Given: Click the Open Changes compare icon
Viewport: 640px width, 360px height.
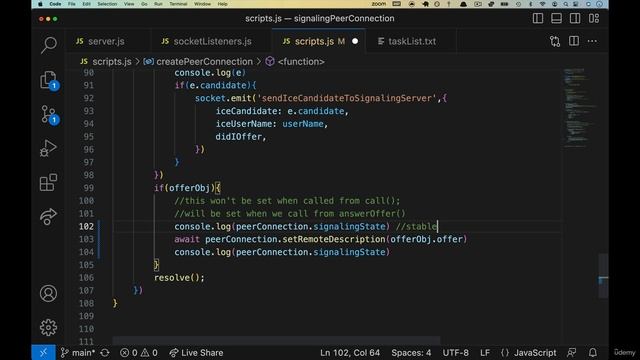Looking at the screenshot, I should [x=555, y=41].
